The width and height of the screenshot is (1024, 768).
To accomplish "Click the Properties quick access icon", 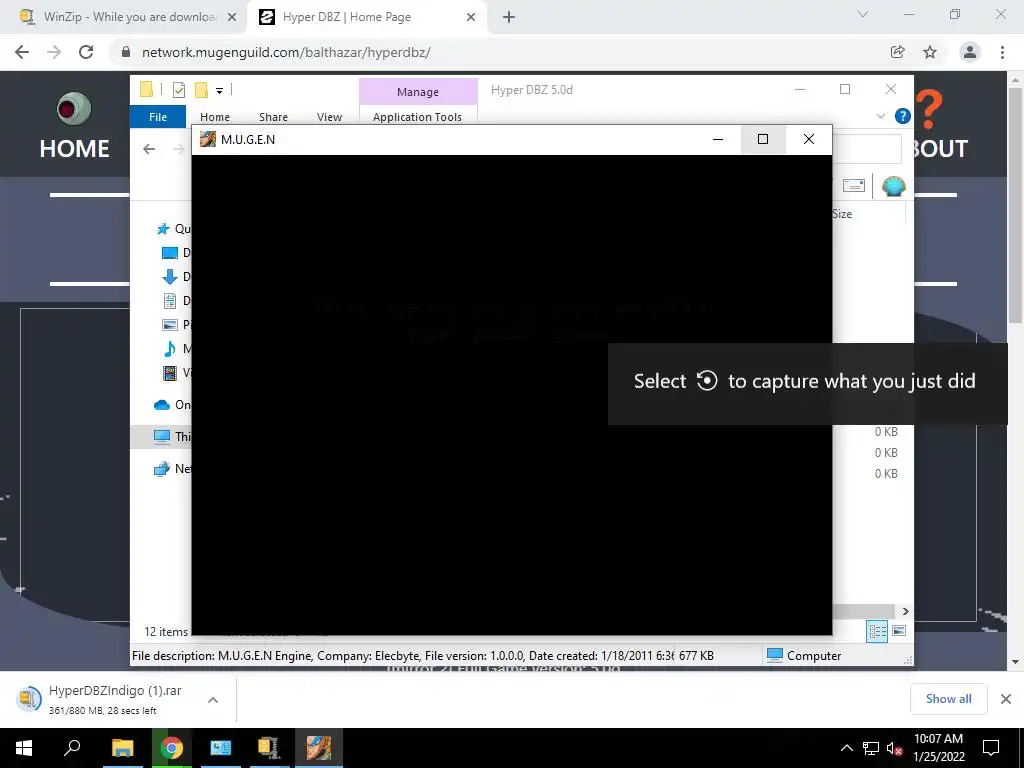I will [x=179, y=90].
